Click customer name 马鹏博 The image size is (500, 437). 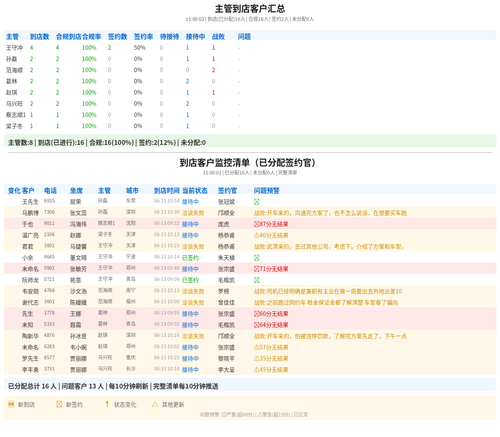(x=30, y=213)
